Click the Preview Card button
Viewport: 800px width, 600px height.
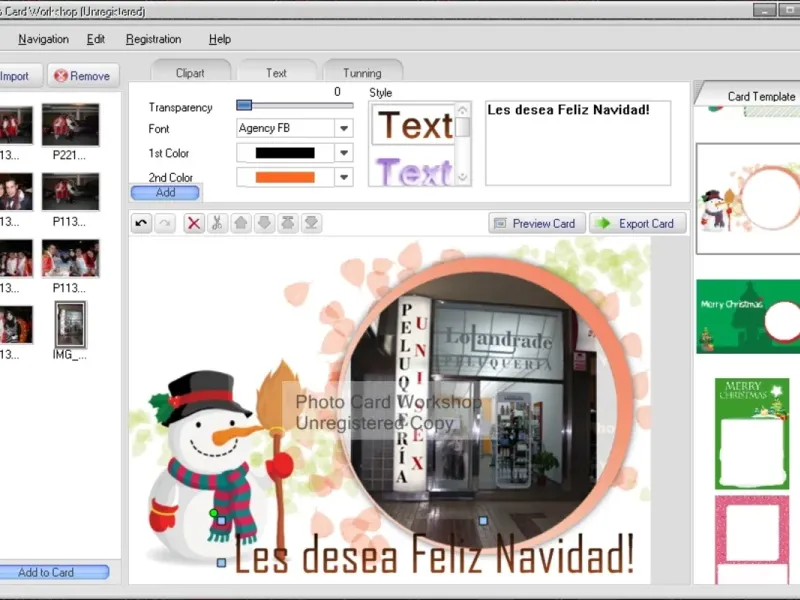pyautogui.click(x=537, y=223)
